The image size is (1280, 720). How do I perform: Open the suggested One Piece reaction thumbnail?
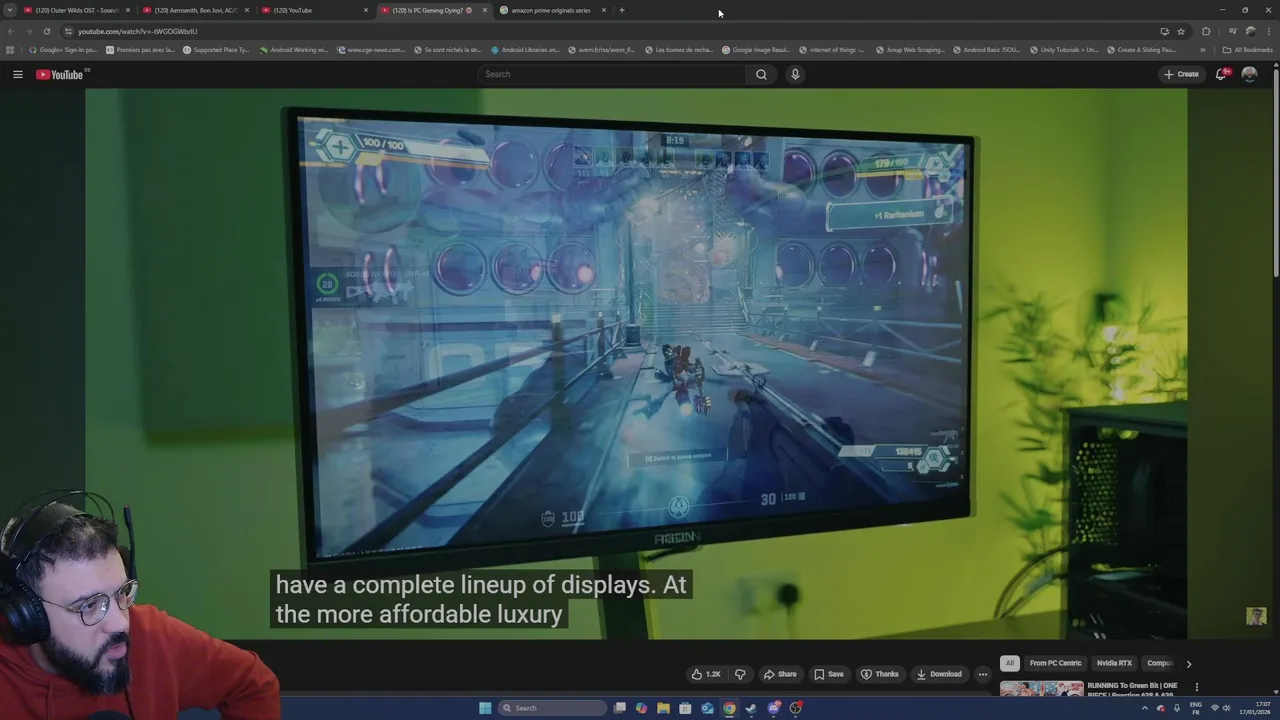1041,689
